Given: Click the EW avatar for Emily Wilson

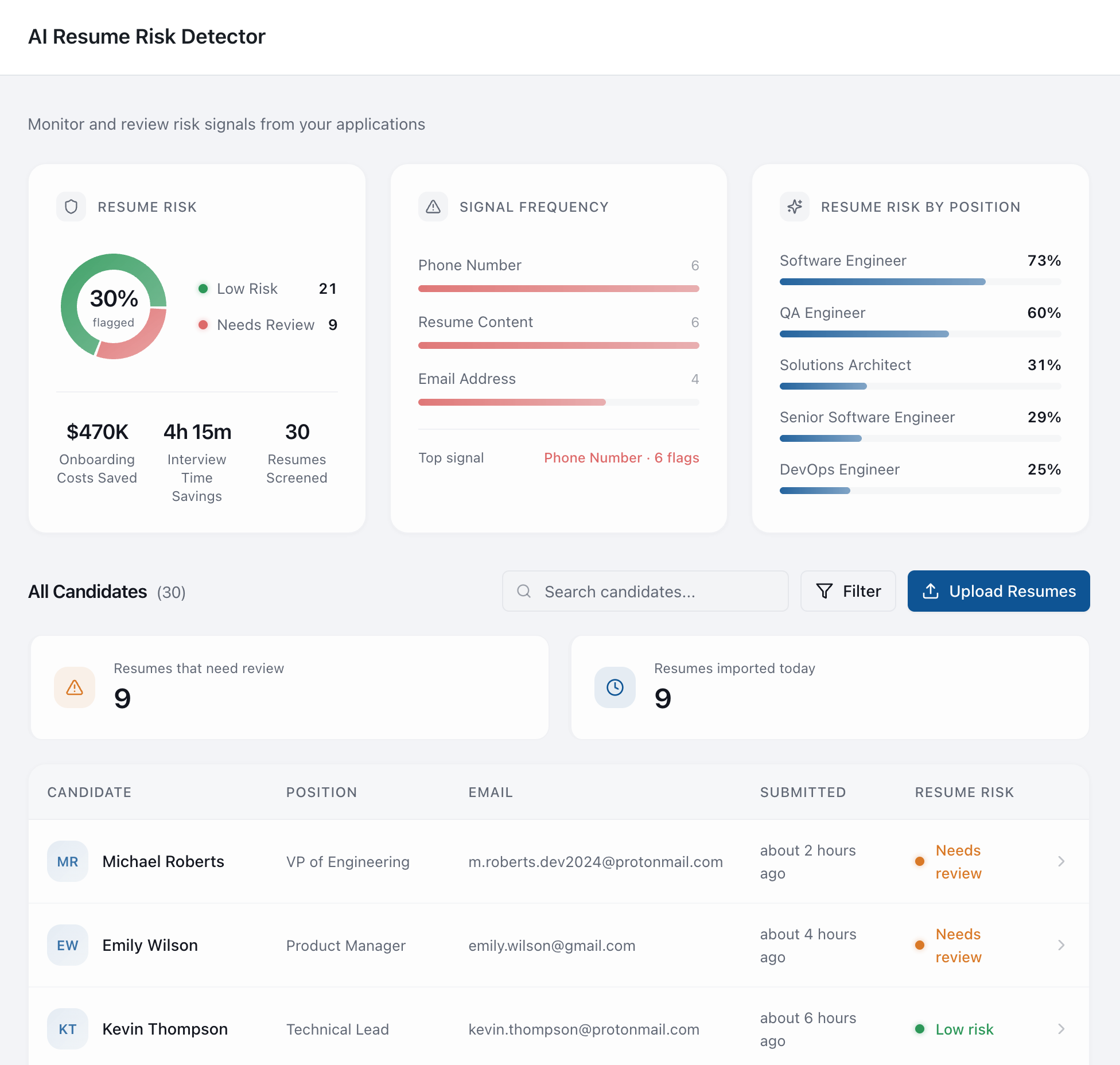Looking at the screenshot, I should [x=68, y=945].
